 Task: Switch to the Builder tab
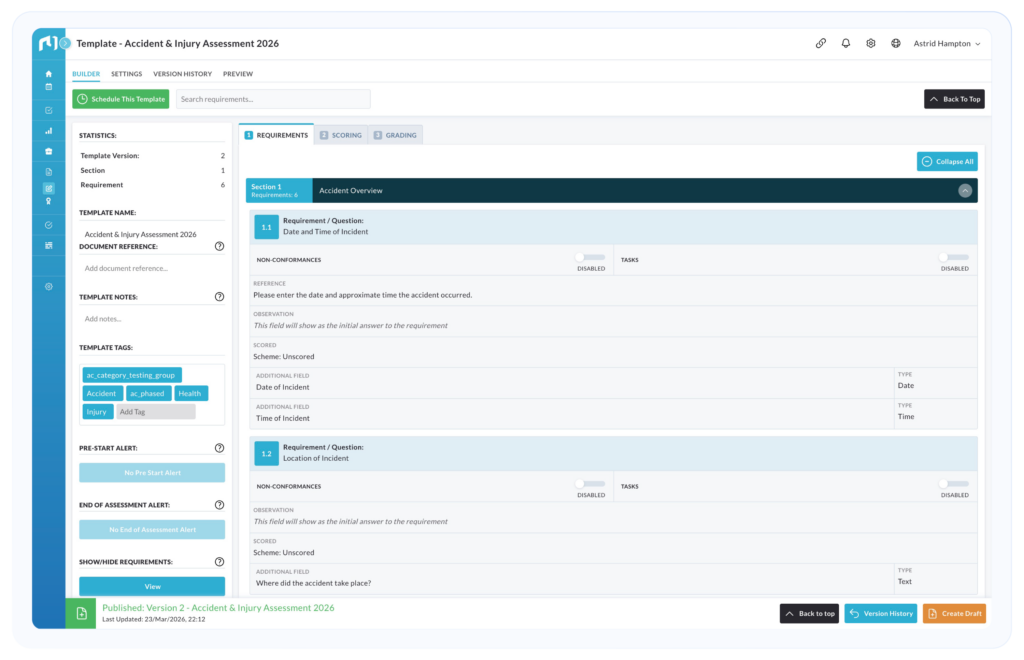click(86, 74)
